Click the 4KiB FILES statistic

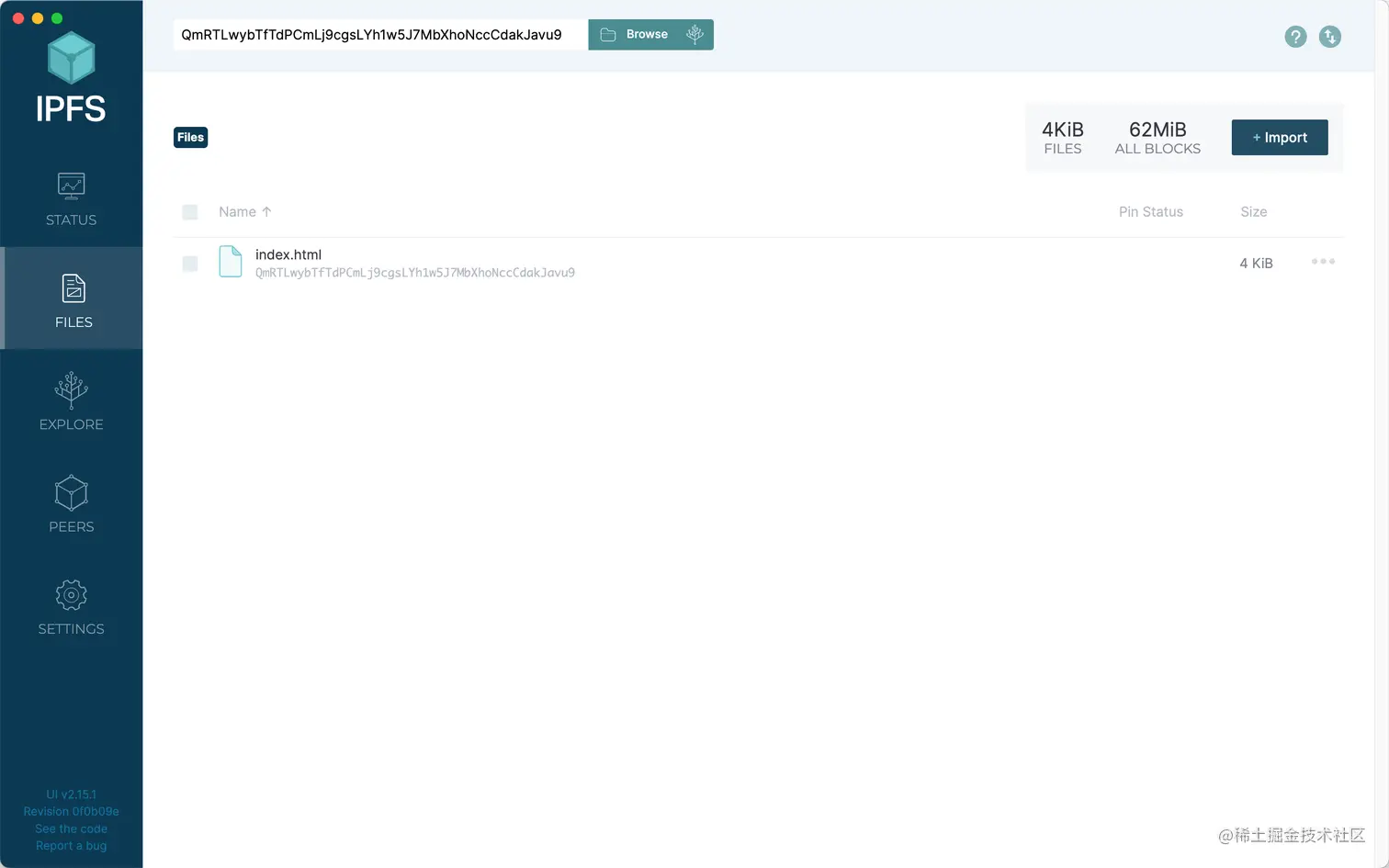click(x=1063, y=138)
